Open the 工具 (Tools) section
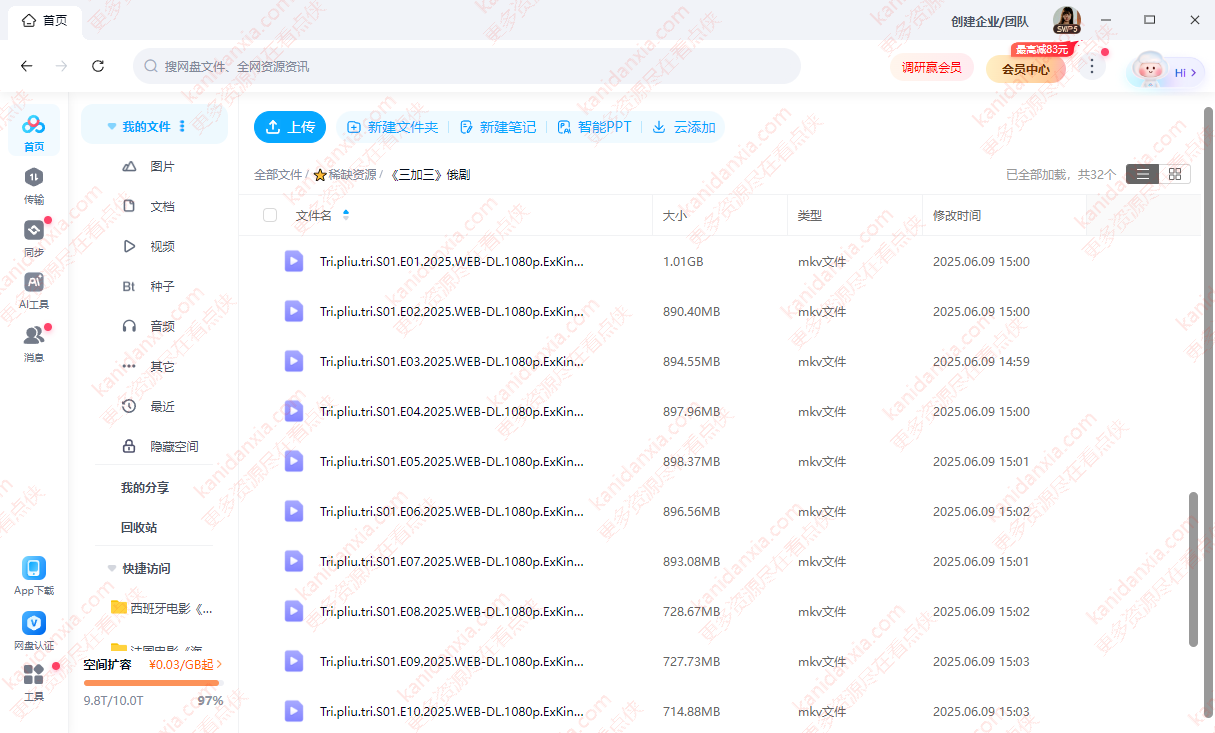Image resolution: width=1215 pixels, height=733 pixels. click(x=33, y=684)
